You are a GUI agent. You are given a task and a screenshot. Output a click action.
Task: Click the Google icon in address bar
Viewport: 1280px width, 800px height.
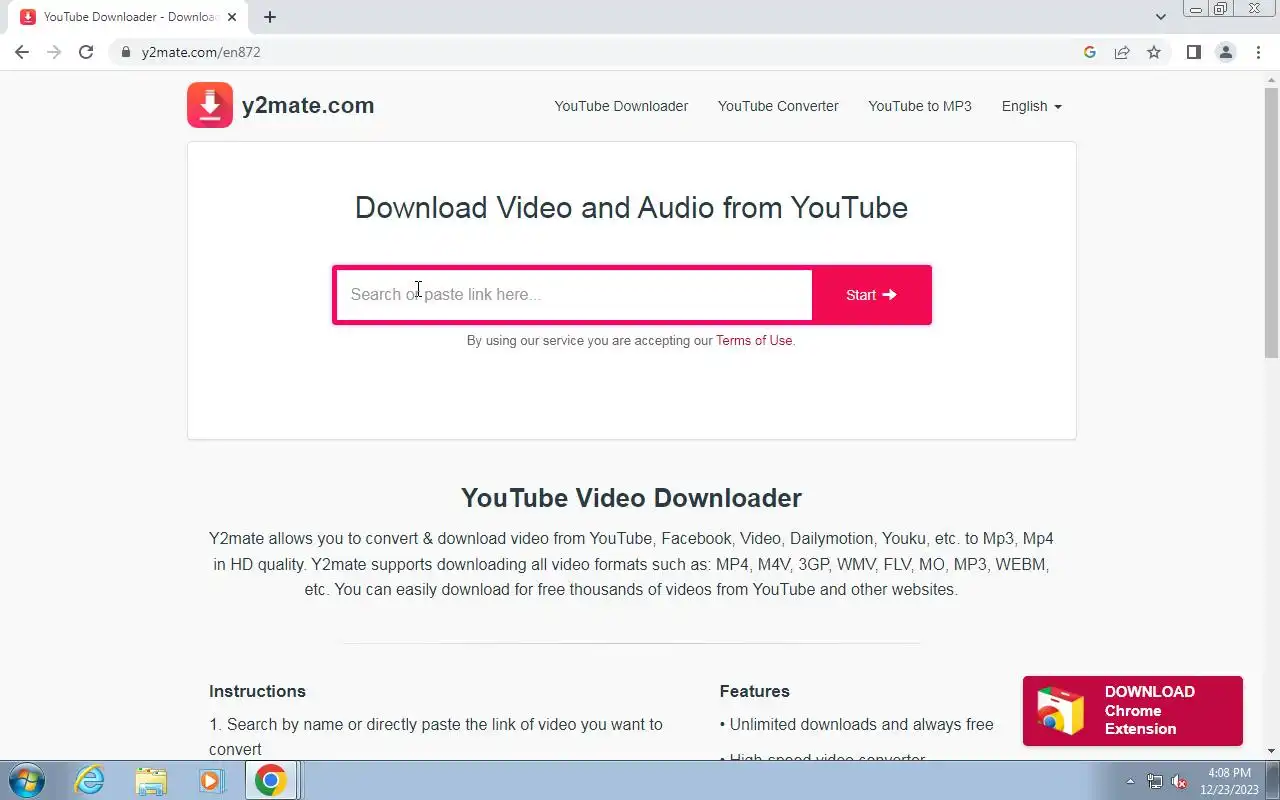1090,52
